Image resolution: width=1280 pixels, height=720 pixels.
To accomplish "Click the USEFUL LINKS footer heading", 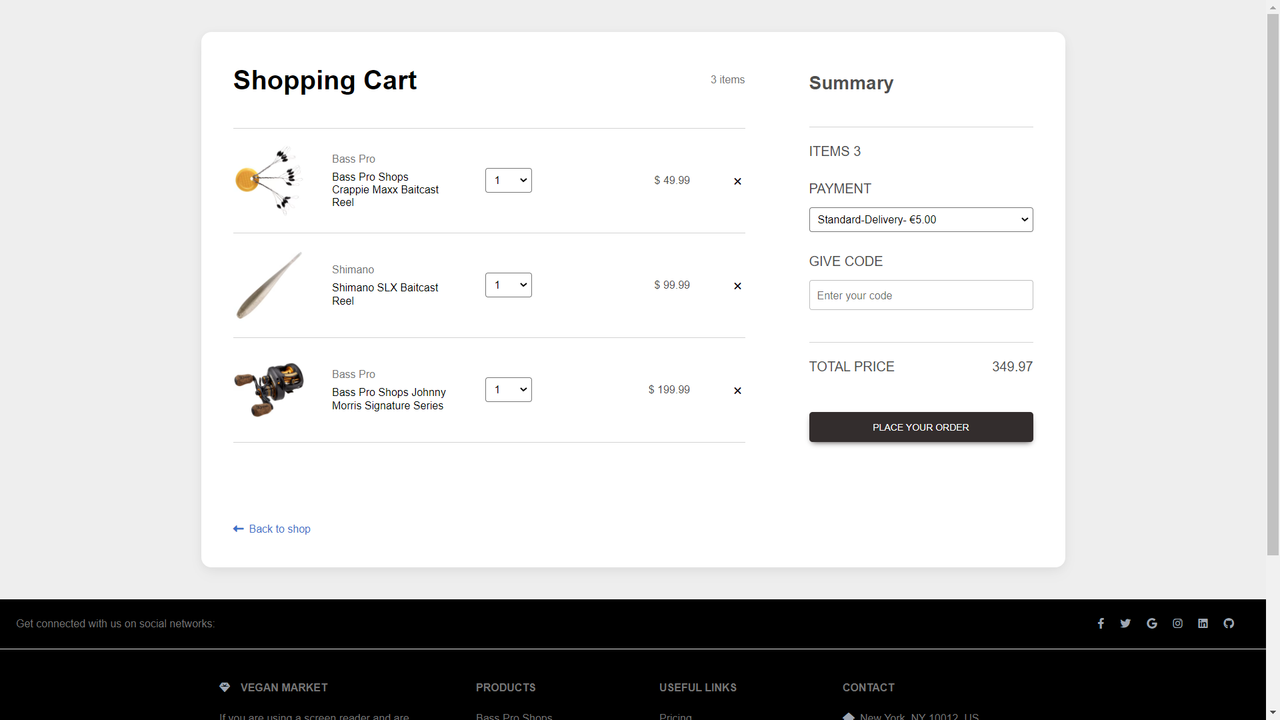I will point(698,688).
